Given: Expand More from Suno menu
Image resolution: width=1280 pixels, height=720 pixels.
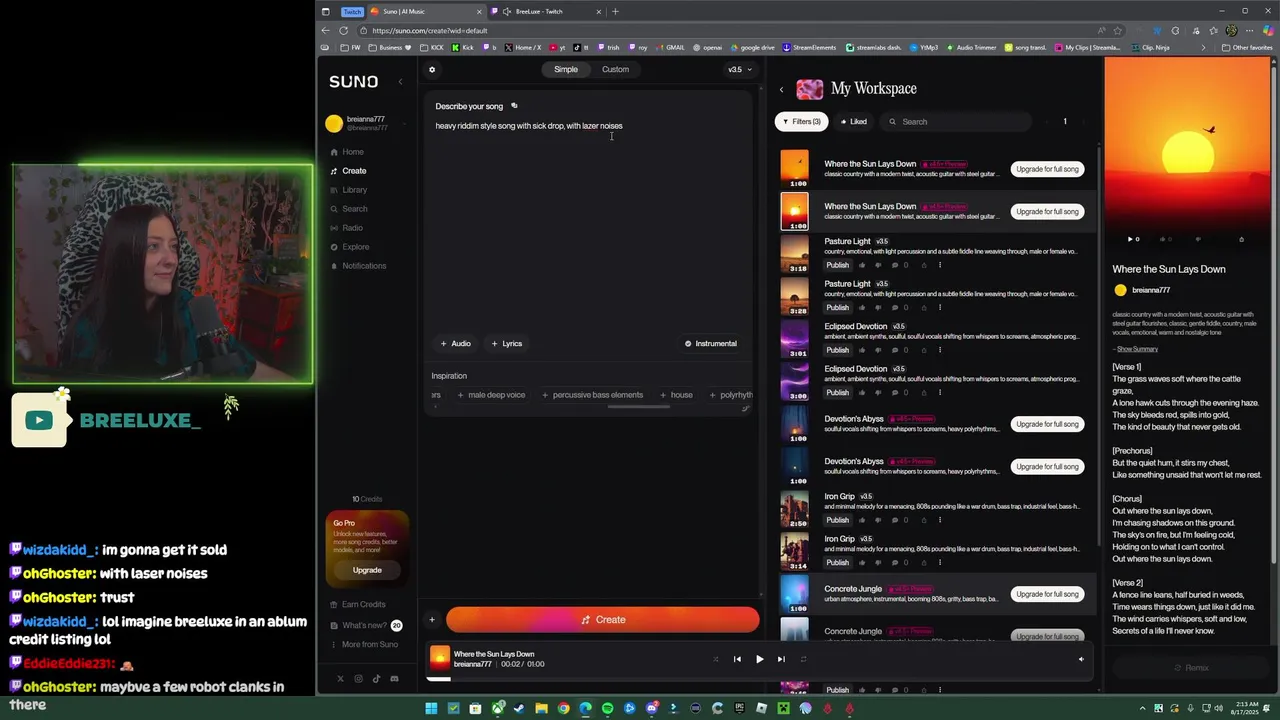Looking at the screenshot, I should (x=364, y=645).
